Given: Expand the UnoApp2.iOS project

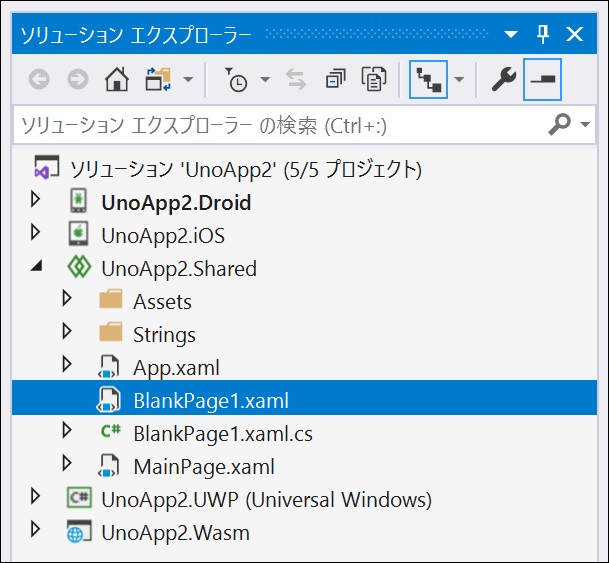Looking at the screenshot, I should coord(36,232).
